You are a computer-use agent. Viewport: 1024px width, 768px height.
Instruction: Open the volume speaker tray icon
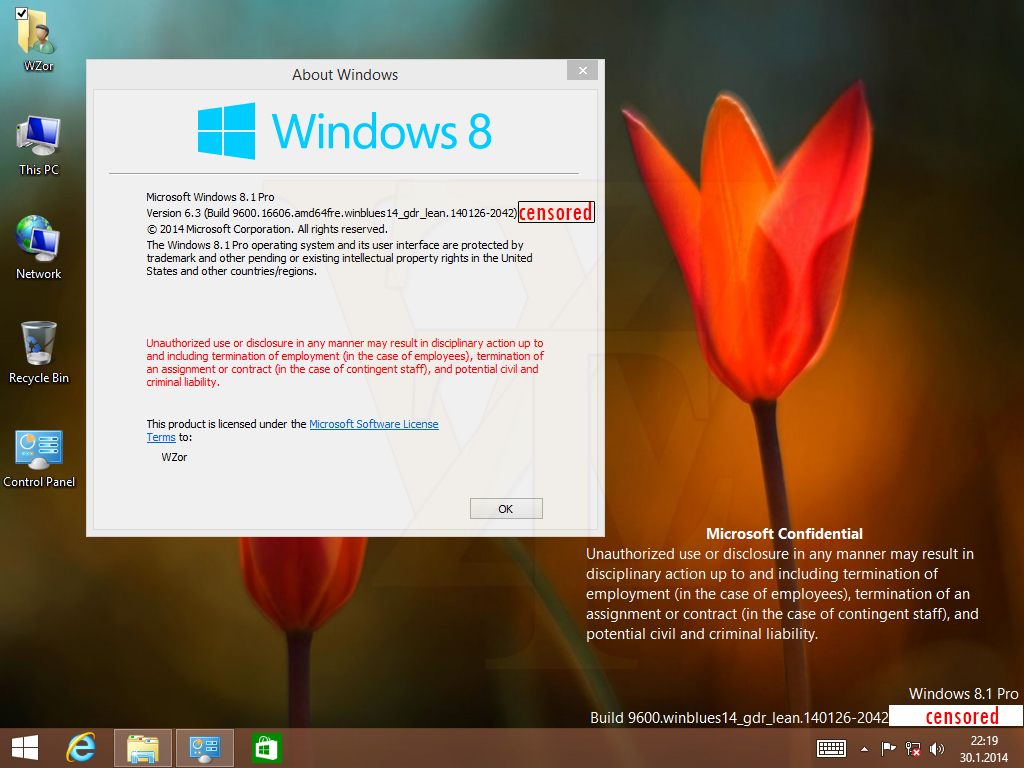coord(936,748)
